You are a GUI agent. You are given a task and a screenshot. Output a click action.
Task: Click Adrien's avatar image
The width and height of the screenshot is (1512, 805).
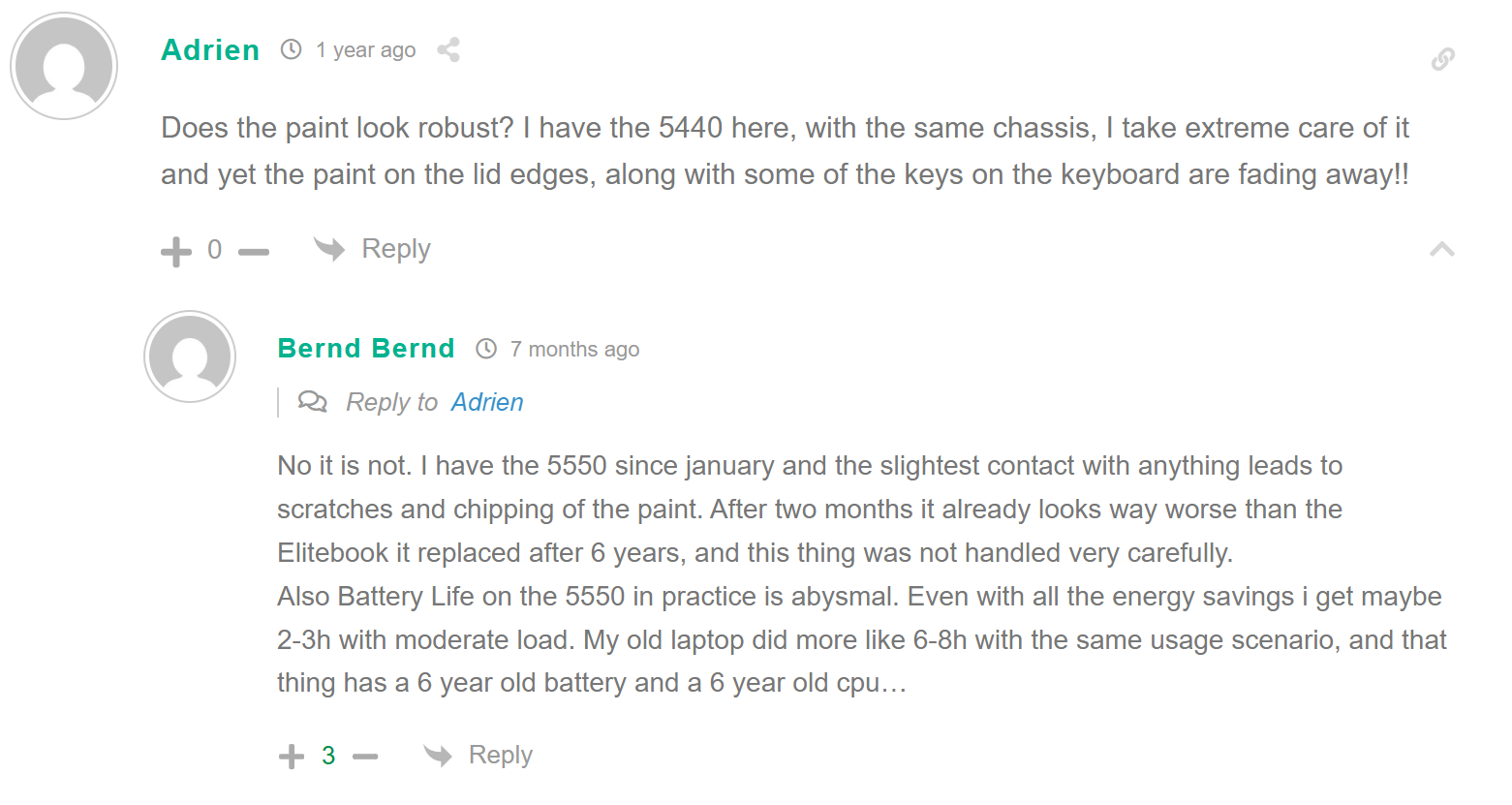point(64,66)
